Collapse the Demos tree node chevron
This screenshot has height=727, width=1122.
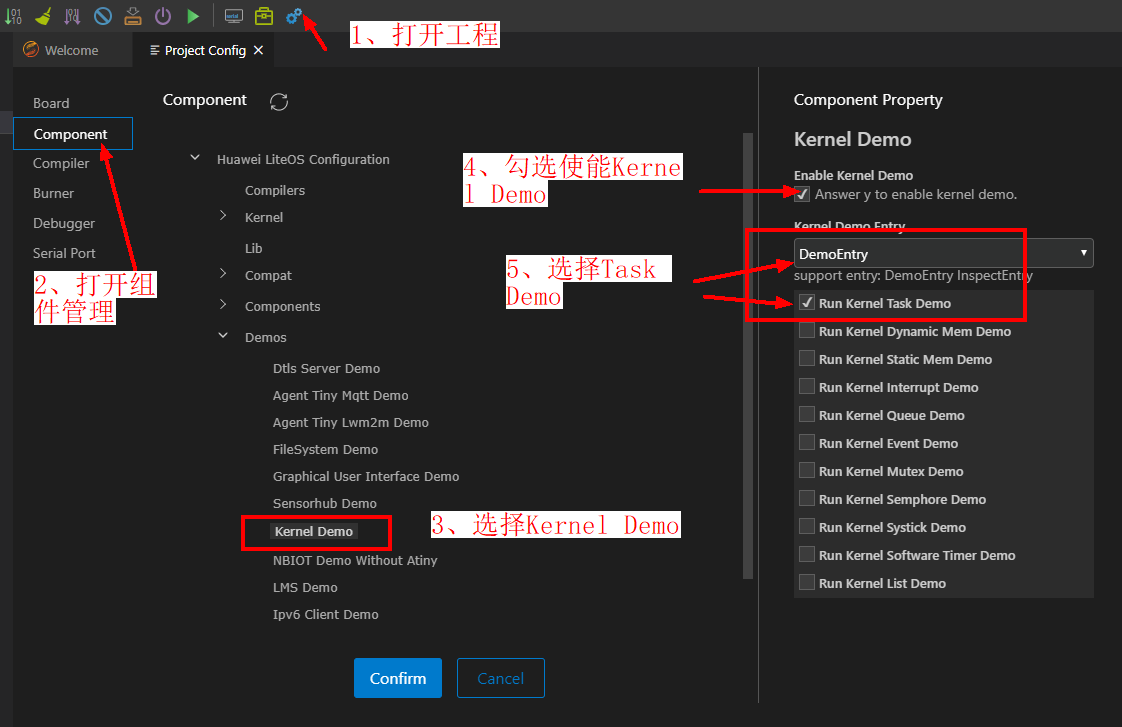(223, 335)
